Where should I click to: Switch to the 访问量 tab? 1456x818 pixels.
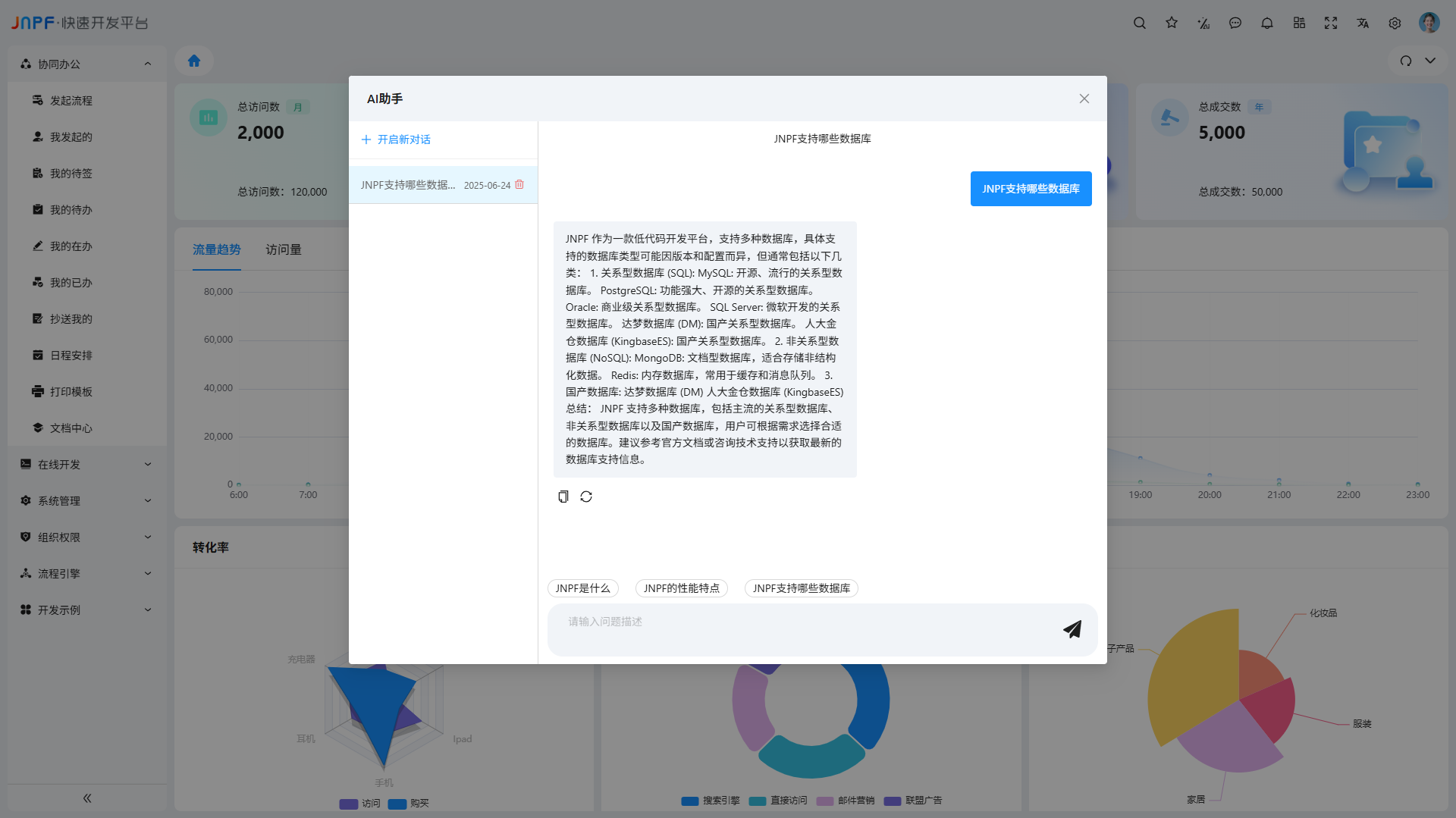click(284, 249)
